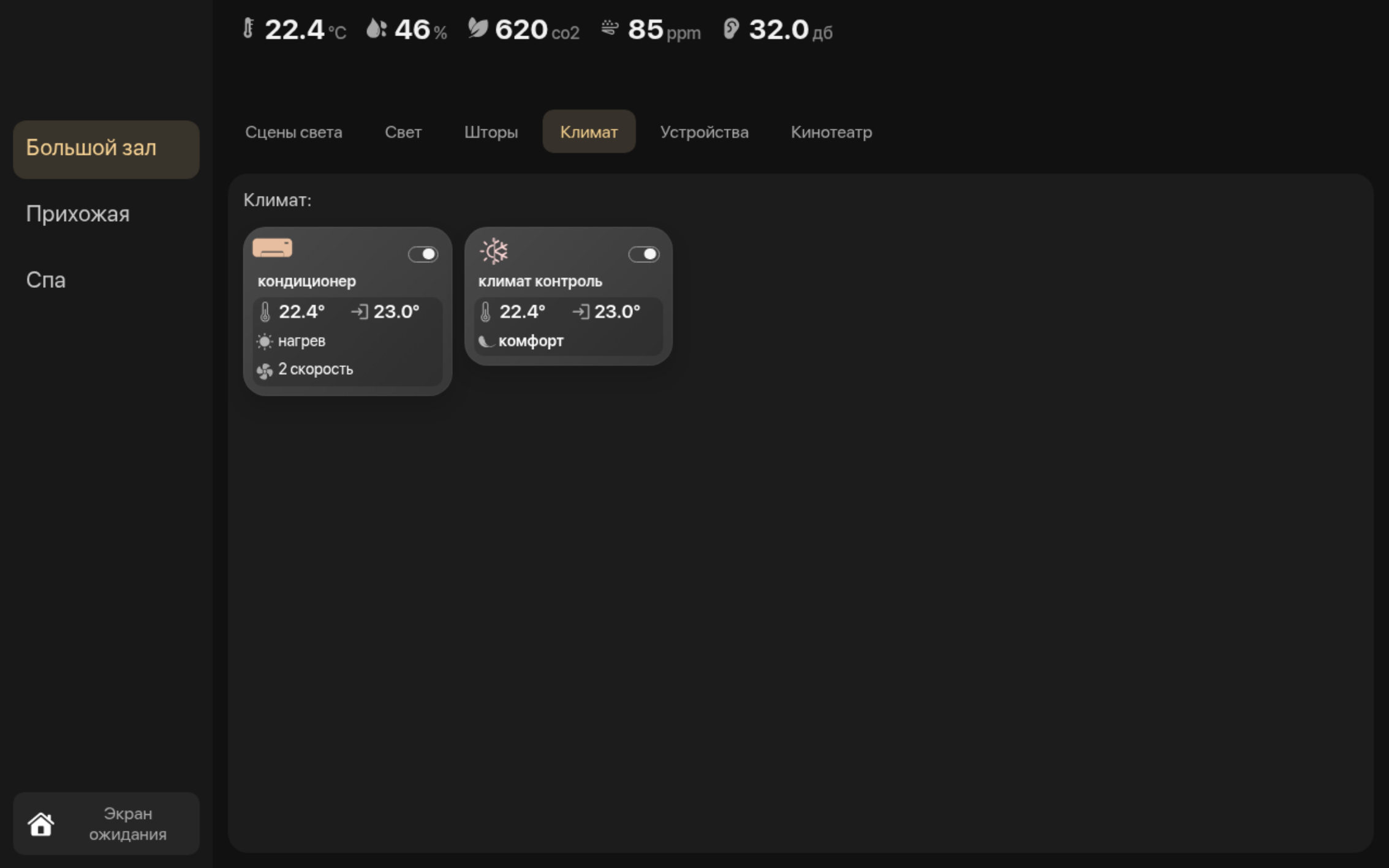Select the Спа room
The width and height of the screenshot is (1389, 868).
coord(45,280)
